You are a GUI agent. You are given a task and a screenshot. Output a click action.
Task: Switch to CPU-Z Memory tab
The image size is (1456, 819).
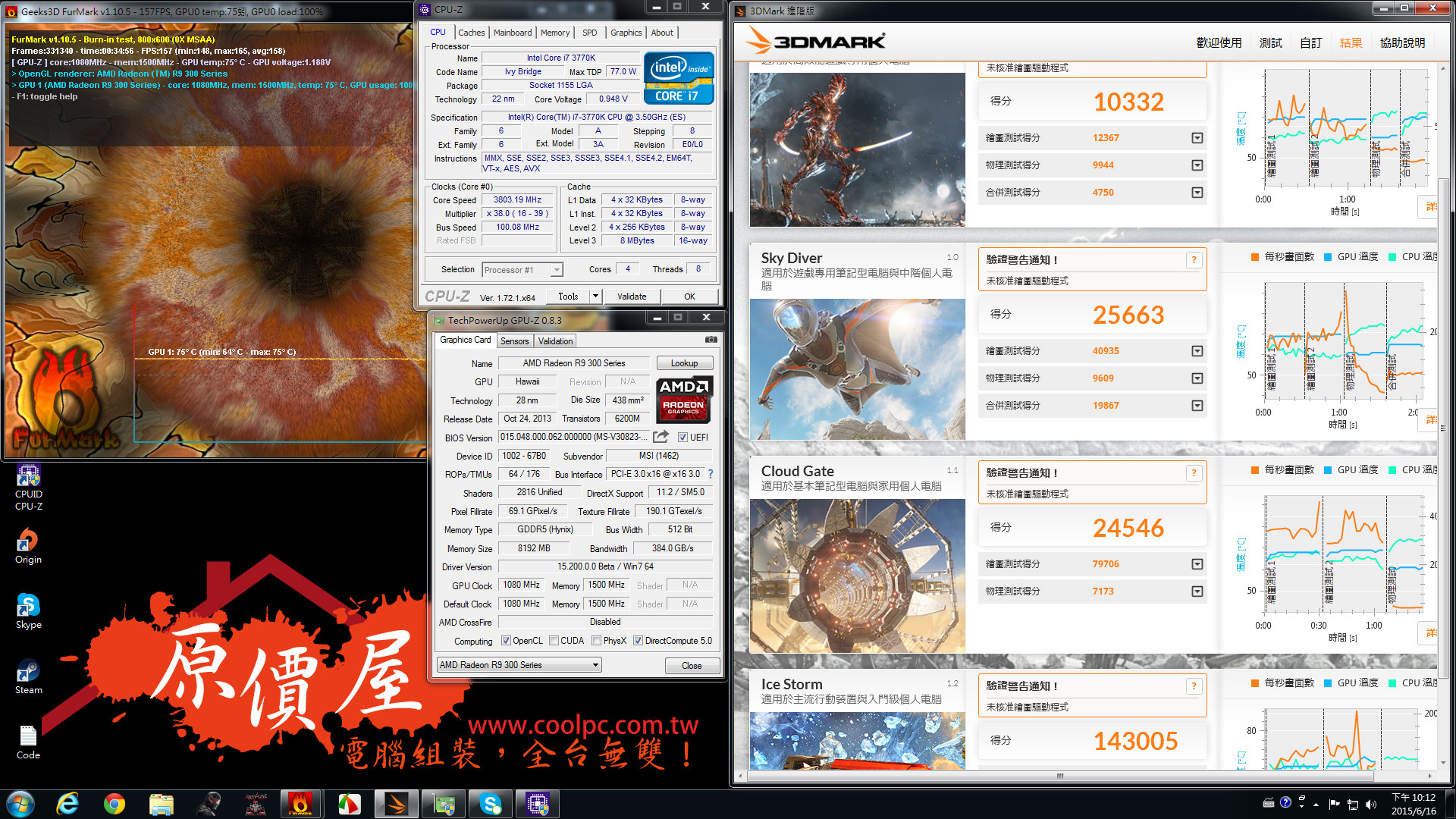[x=555, y=33]
